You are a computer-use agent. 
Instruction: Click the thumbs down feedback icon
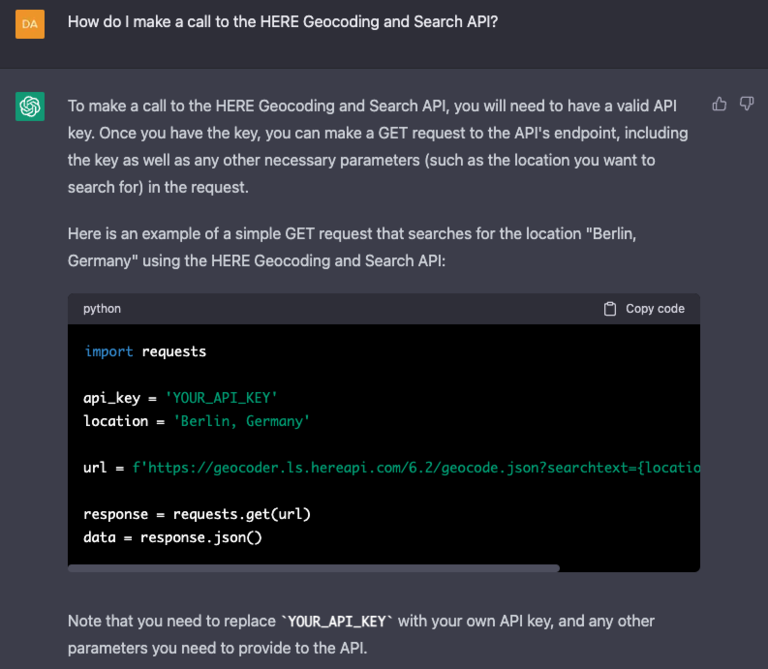tap(746, 104)
